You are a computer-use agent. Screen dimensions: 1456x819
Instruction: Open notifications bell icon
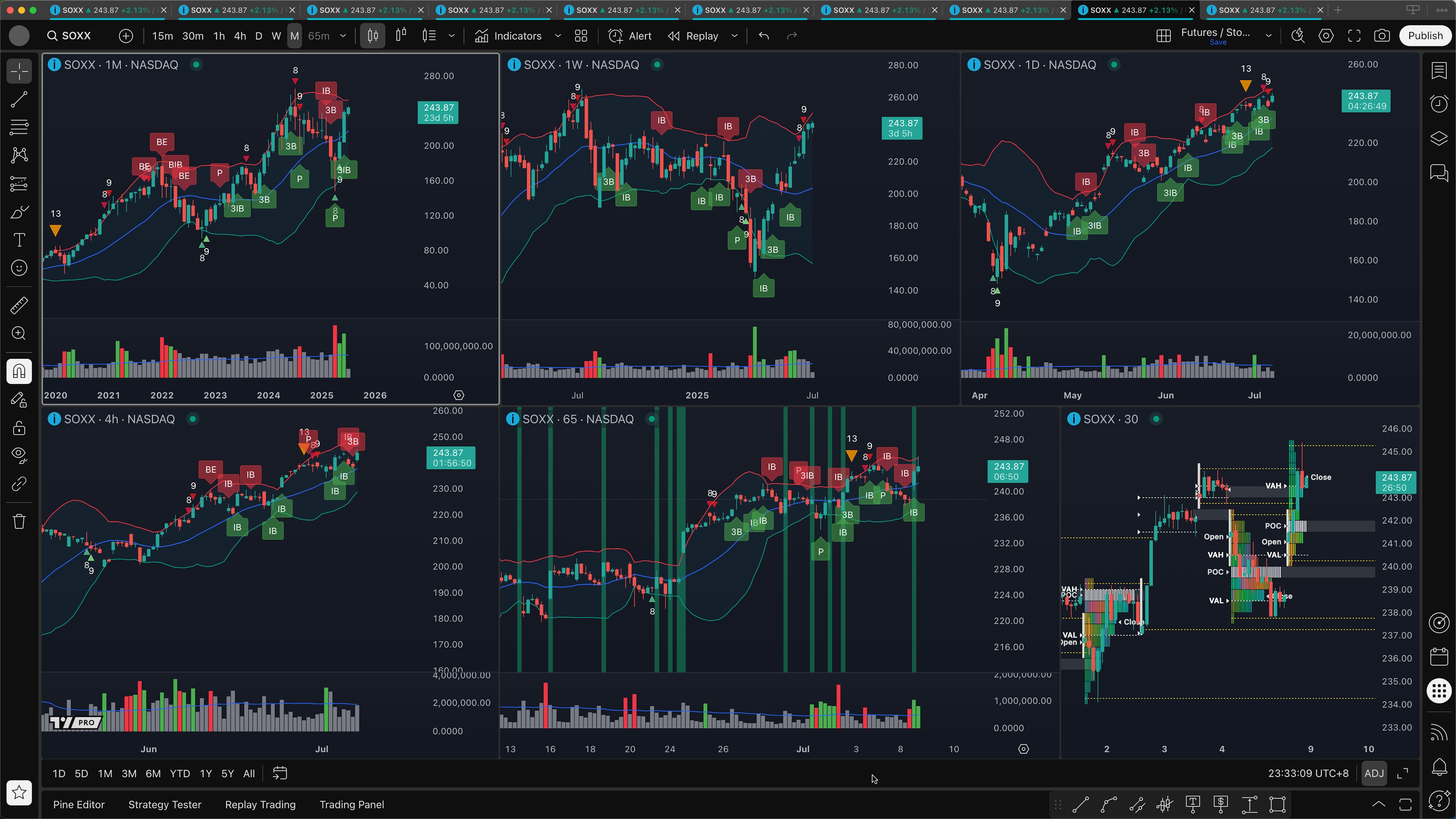1439,766
